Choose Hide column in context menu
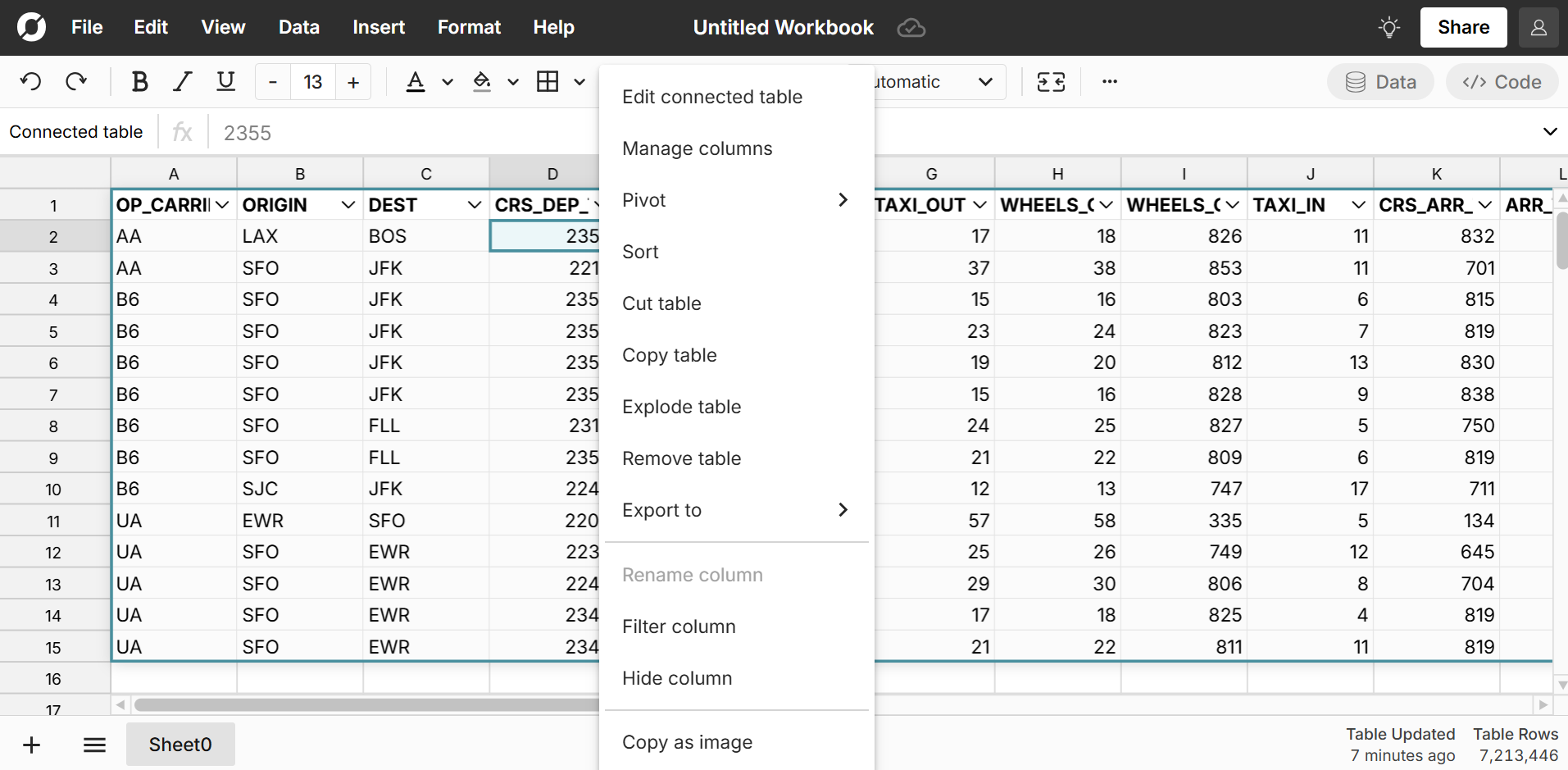This screenshot has height=770, width=1568. [677, 678]
